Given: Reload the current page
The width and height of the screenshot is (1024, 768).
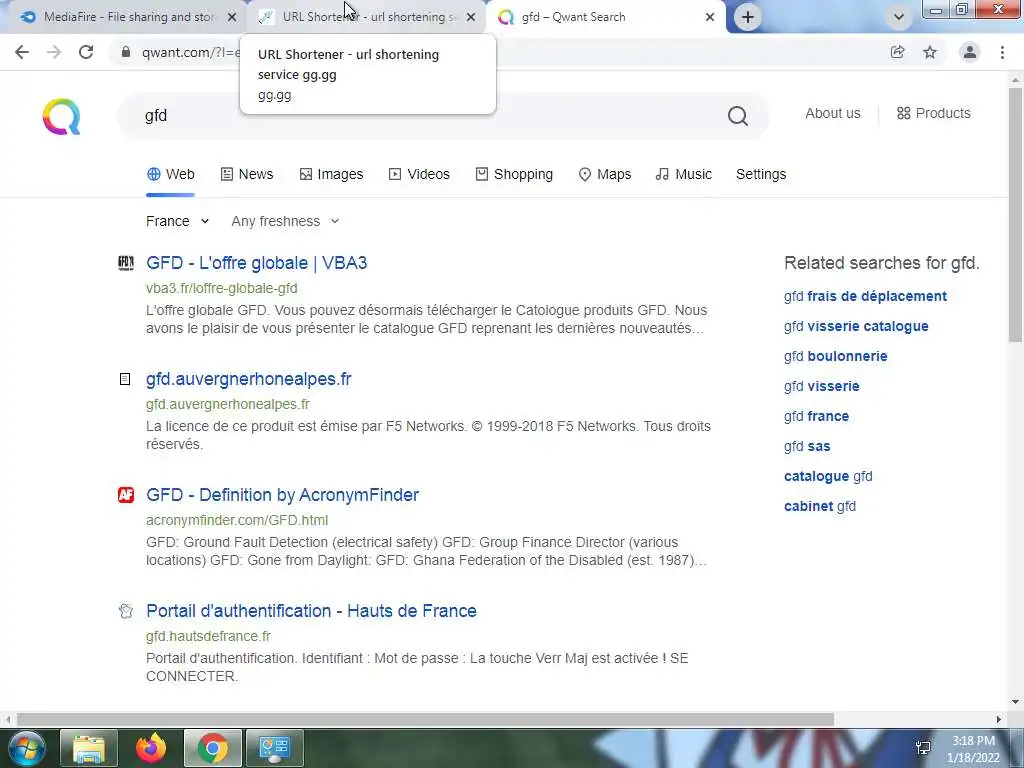Looking at the screenshot, I should (86, 52).
